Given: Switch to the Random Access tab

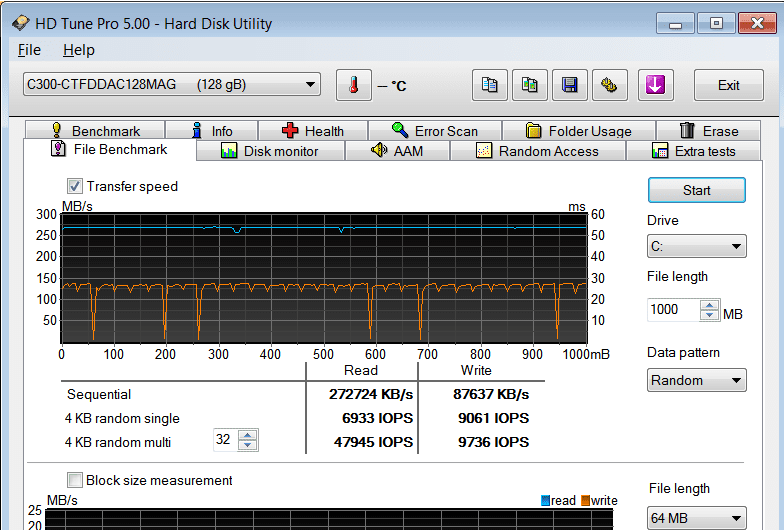Looking at the screenshot, I should coord(538,151).
